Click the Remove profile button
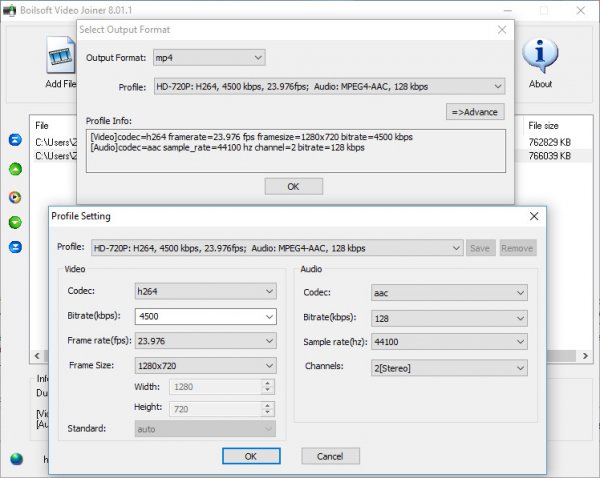Image resolution: width=600 pixels, height=478 pixels. [x=518, y=248]
